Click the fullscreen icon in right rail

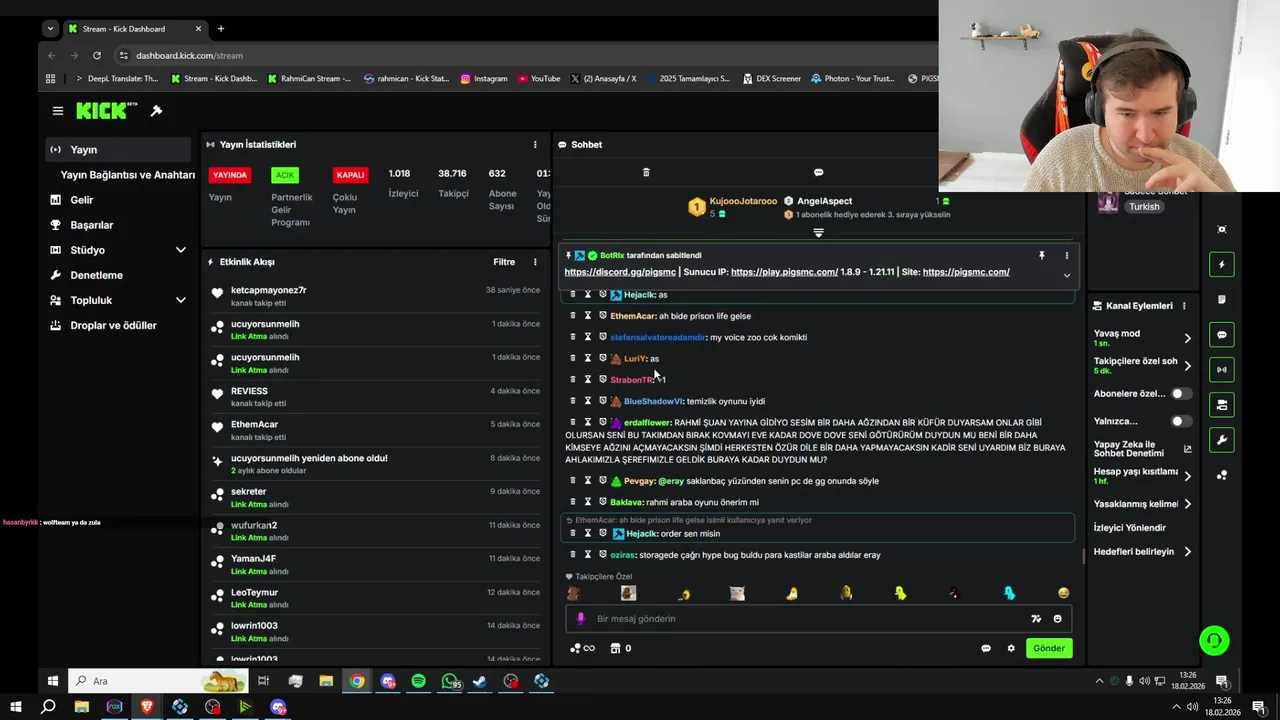pos(1221,229)
